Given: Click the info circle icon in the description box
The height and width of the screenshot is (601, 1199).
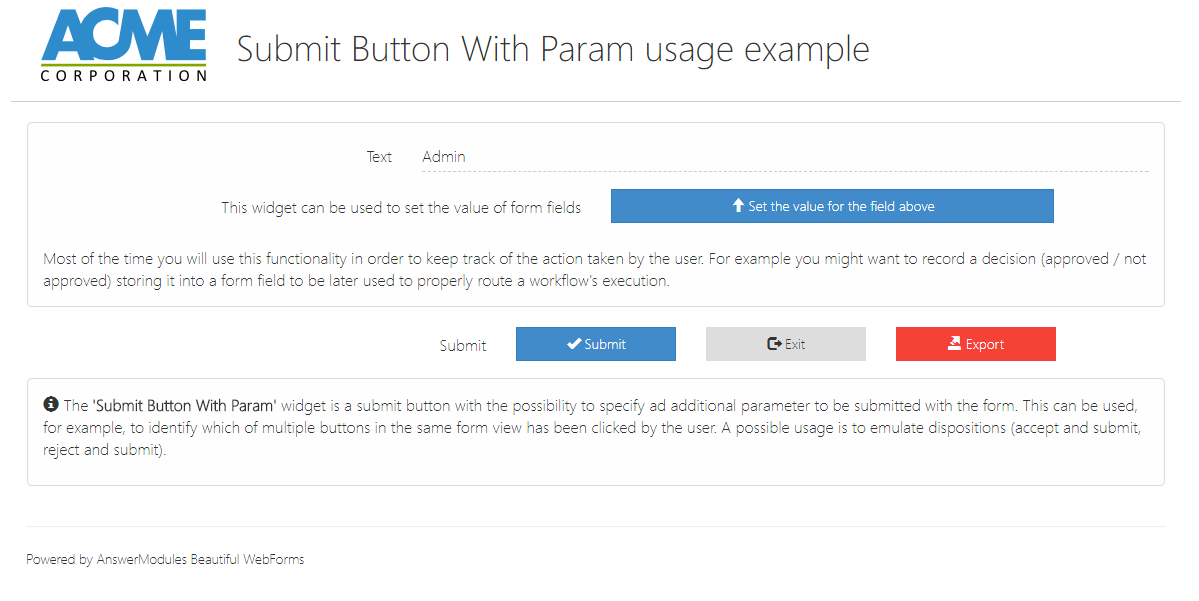Looking at the screenshot, I should [x=50, y=405].
